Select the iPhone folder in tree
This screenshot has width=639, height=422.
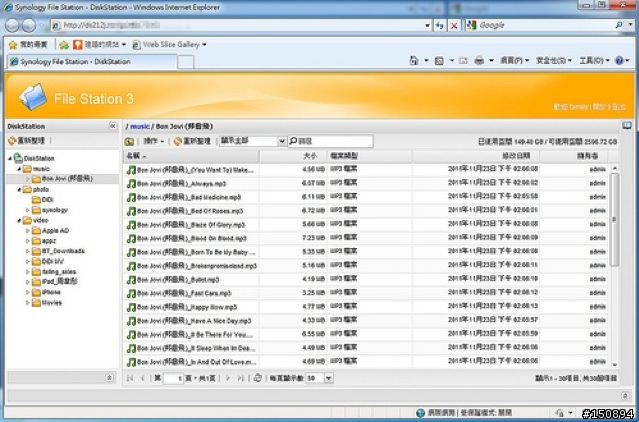(x=51, y=292)
